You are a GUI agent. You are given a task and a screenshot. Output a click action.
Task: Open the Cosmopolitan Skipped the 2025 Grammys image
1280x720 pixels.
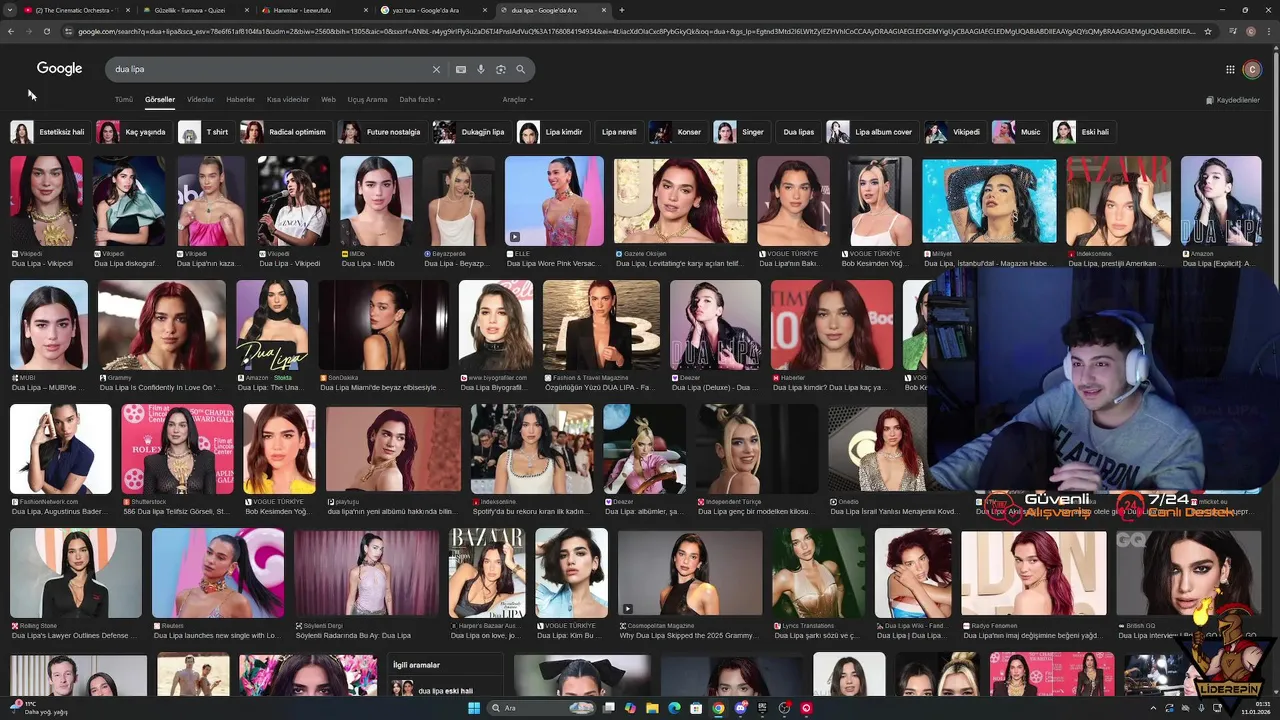tap(689, 573)
